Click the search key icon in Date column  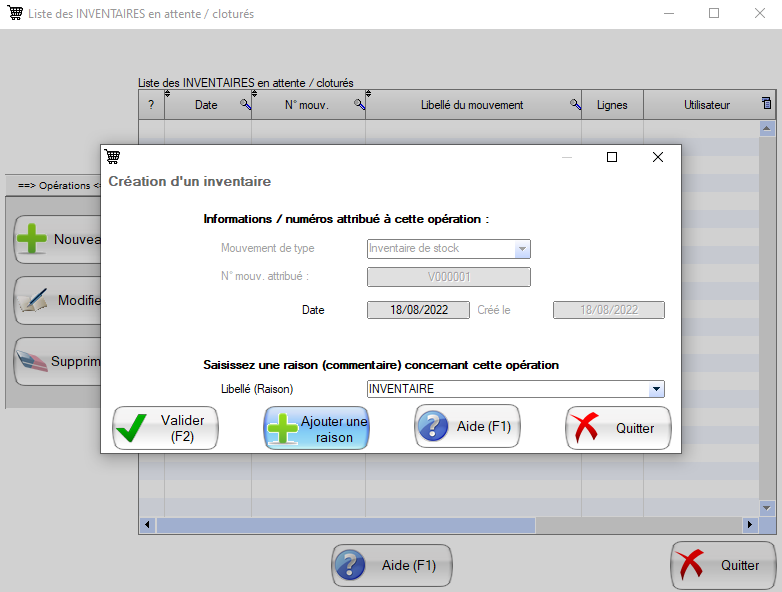tap(245, 105)
